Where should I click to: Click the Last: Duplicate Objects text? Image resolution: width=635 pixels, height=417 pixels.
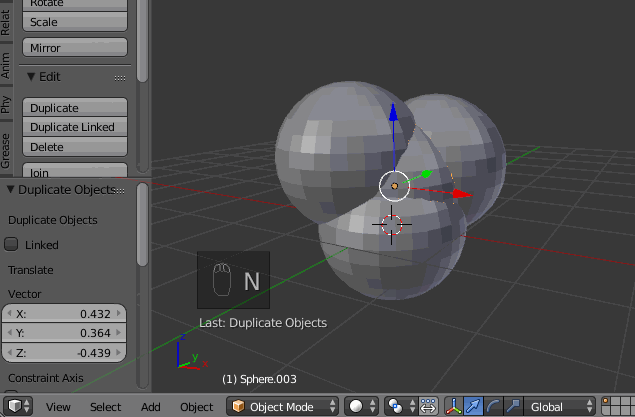(x=263, y=323)
